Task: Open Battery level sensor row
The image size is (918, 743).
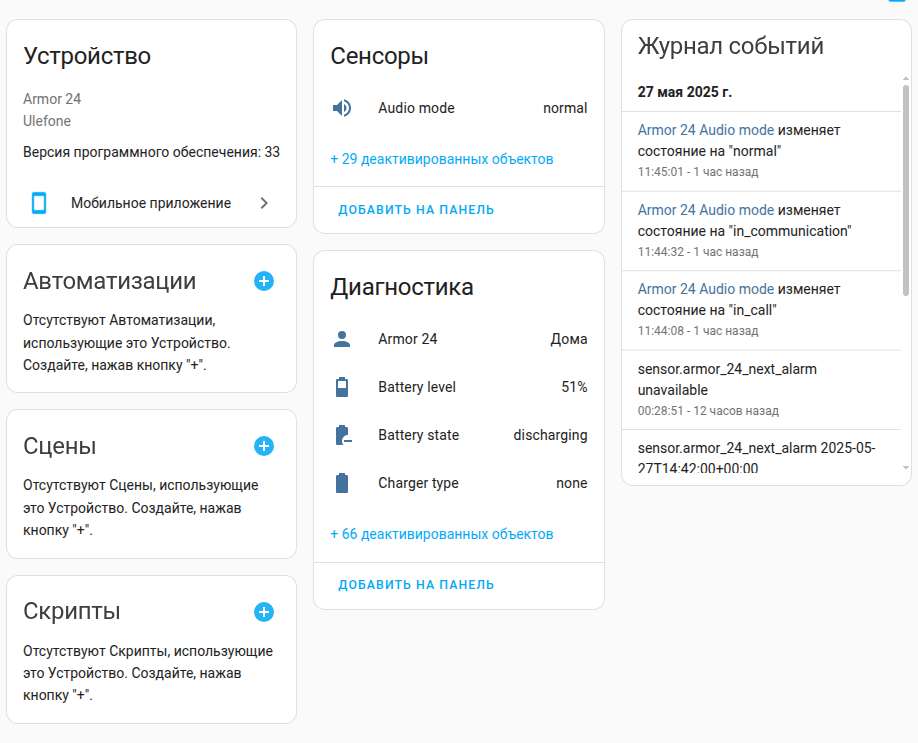Action: (x=459, y=387)
